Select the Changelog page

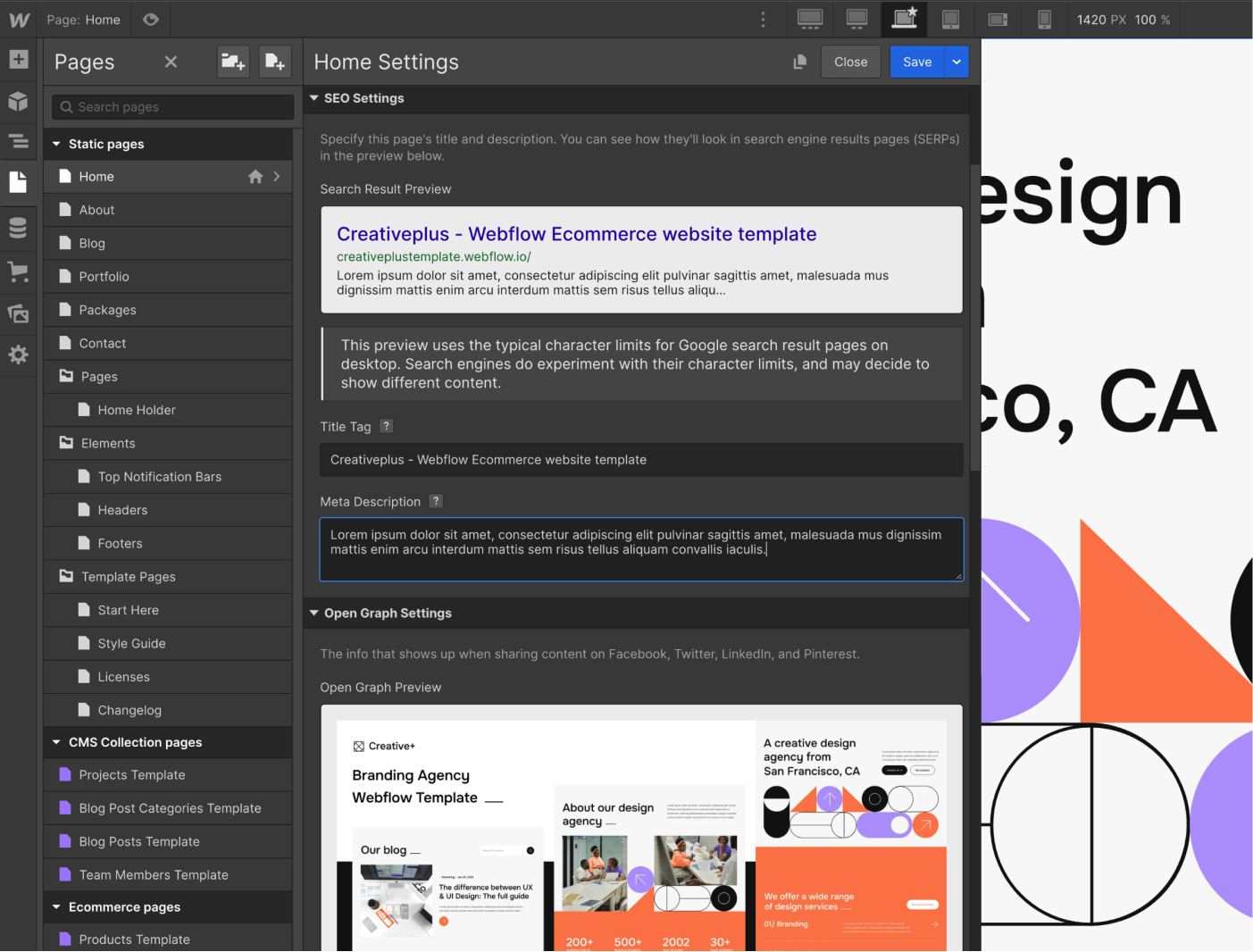tap(168, 710)
